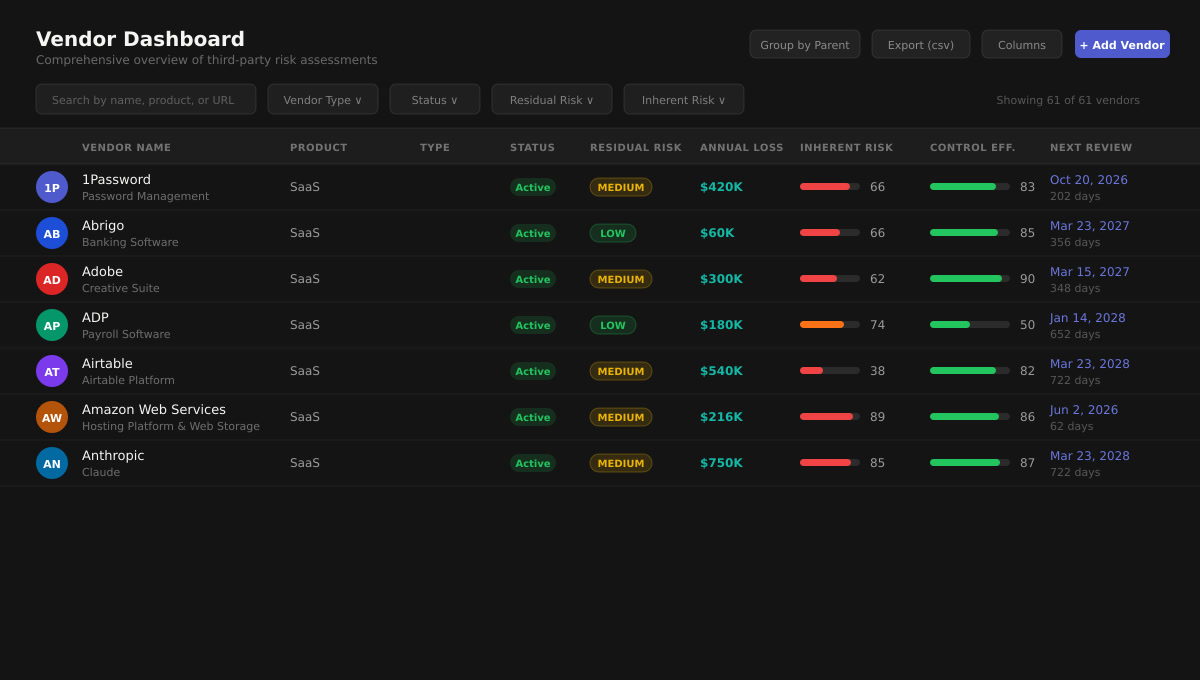Click 1Password vendor name
The width and height of the screenshot is (1200, 680).
[x=116, y=179]
